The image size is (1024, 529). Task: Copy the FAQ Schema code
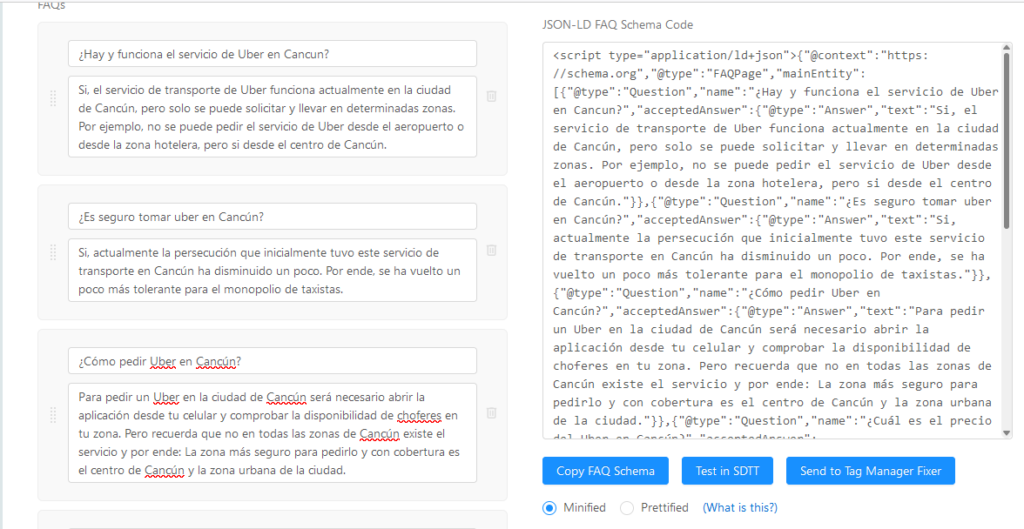[x=605, y=471]
